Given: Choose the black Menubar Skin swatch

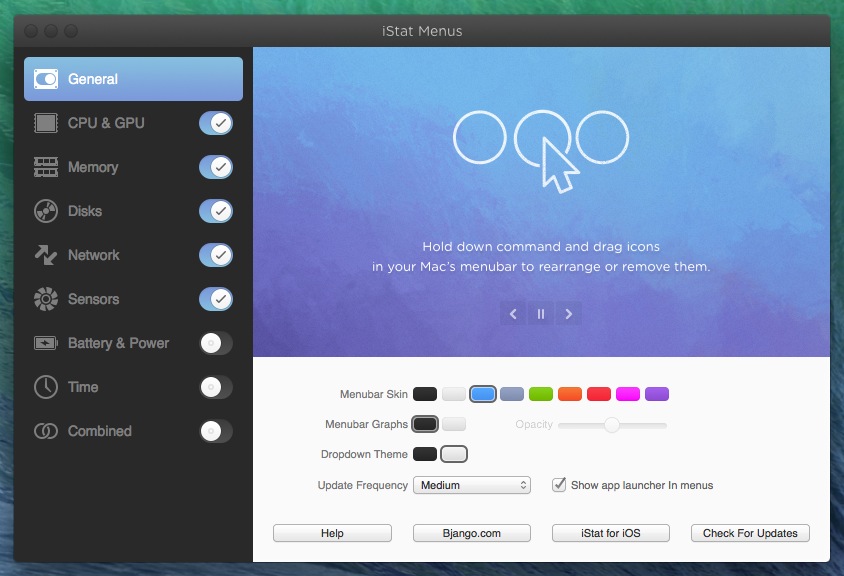Looking at the screenshot, I should [425, 394].
